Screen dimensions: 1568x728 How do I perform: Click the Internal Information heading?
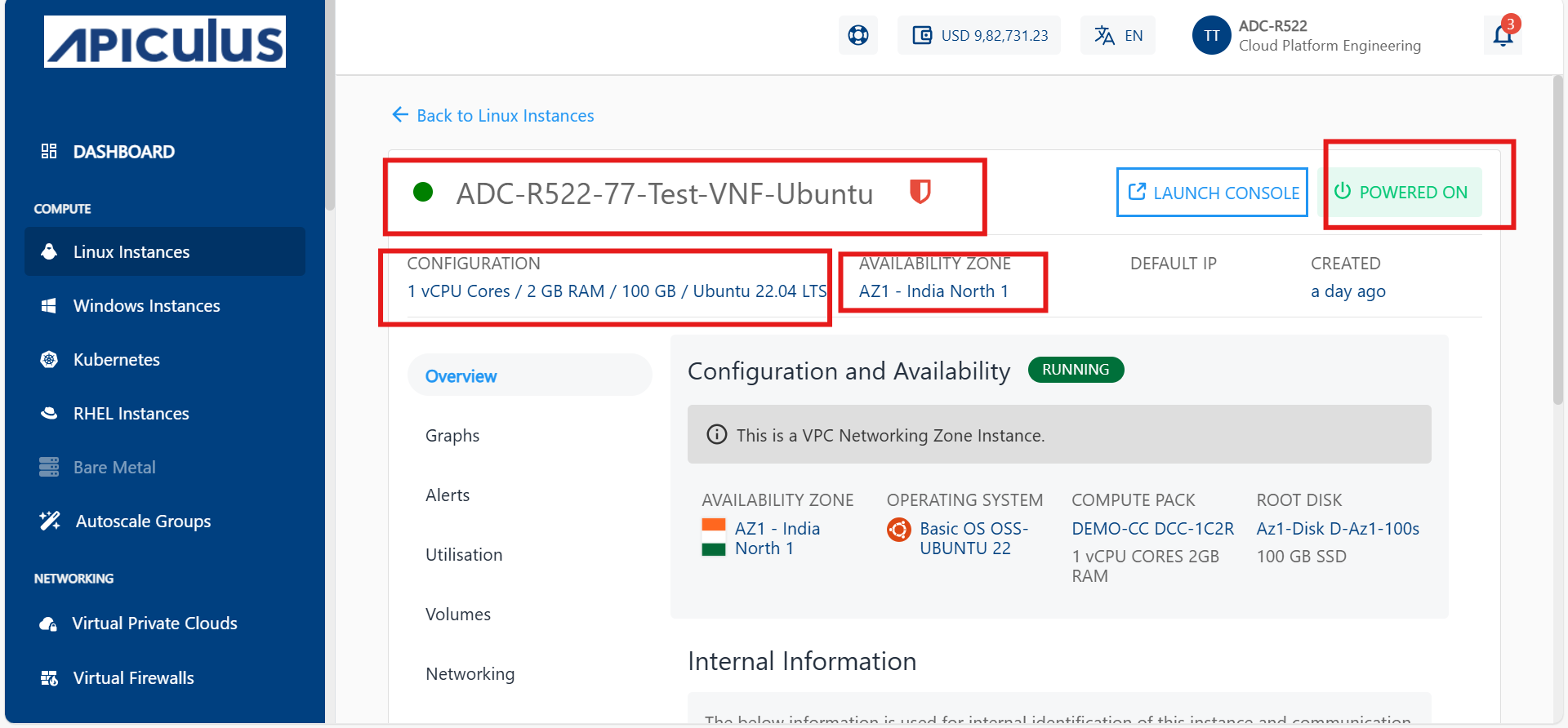(x=802, y=660)
